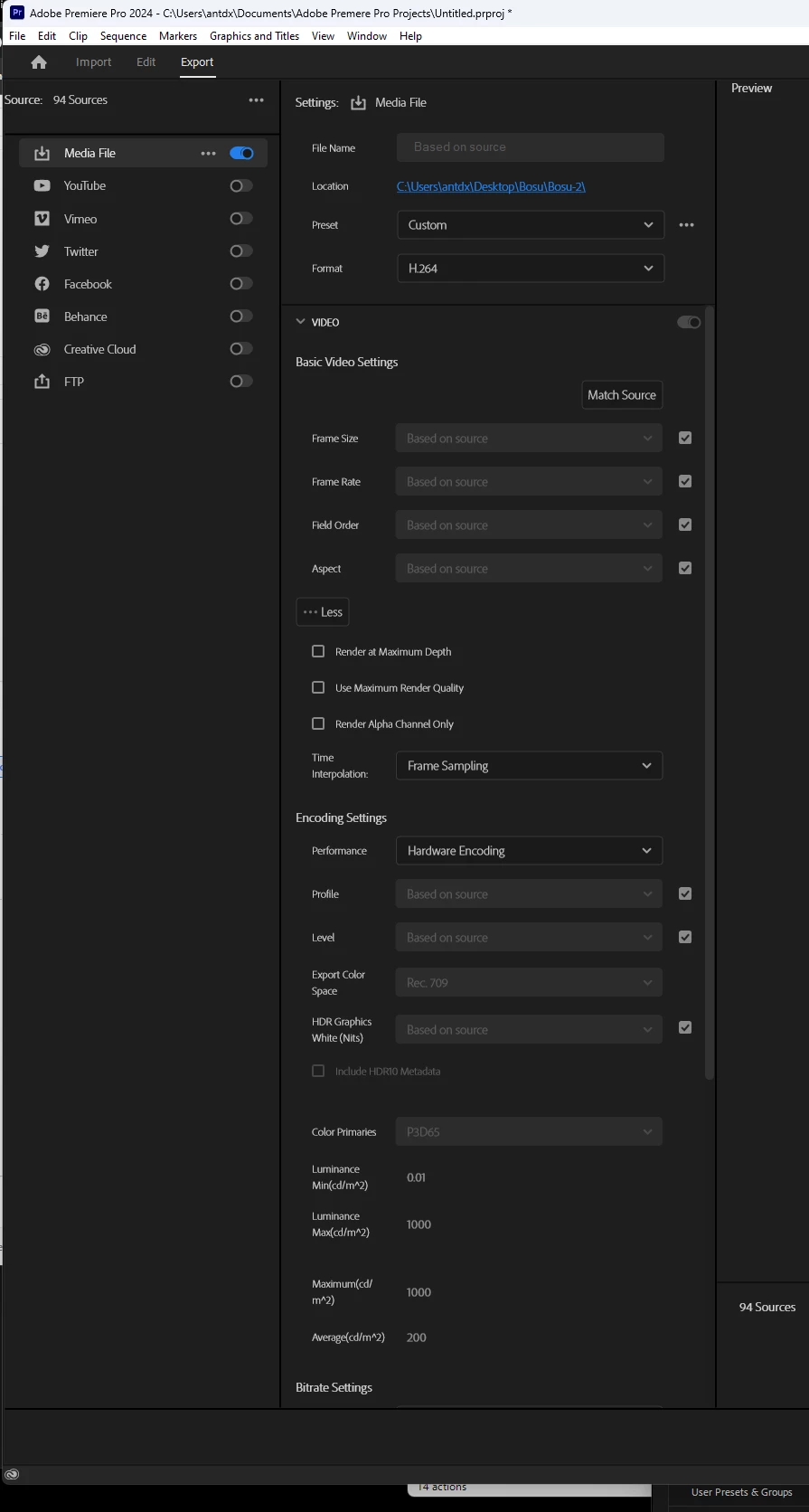Image resolution: width=809 pixels, height=1512 pixels.
Task: Check Render at Maximum Depth
Action: (x=318, y=652)
